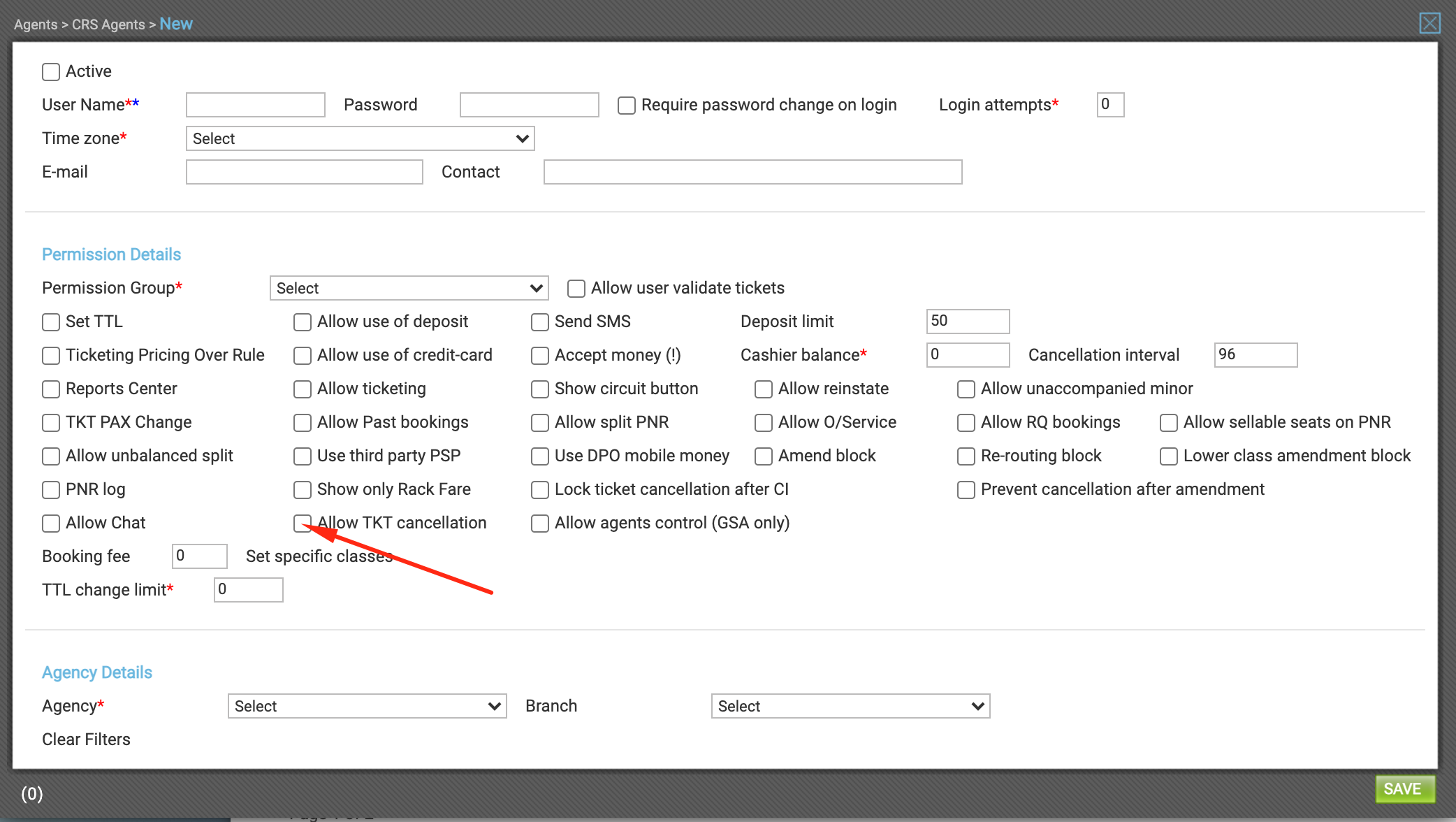This screenshot has height=822, width=1456.
Task: Click Set specific classes link
Action: 319,556
